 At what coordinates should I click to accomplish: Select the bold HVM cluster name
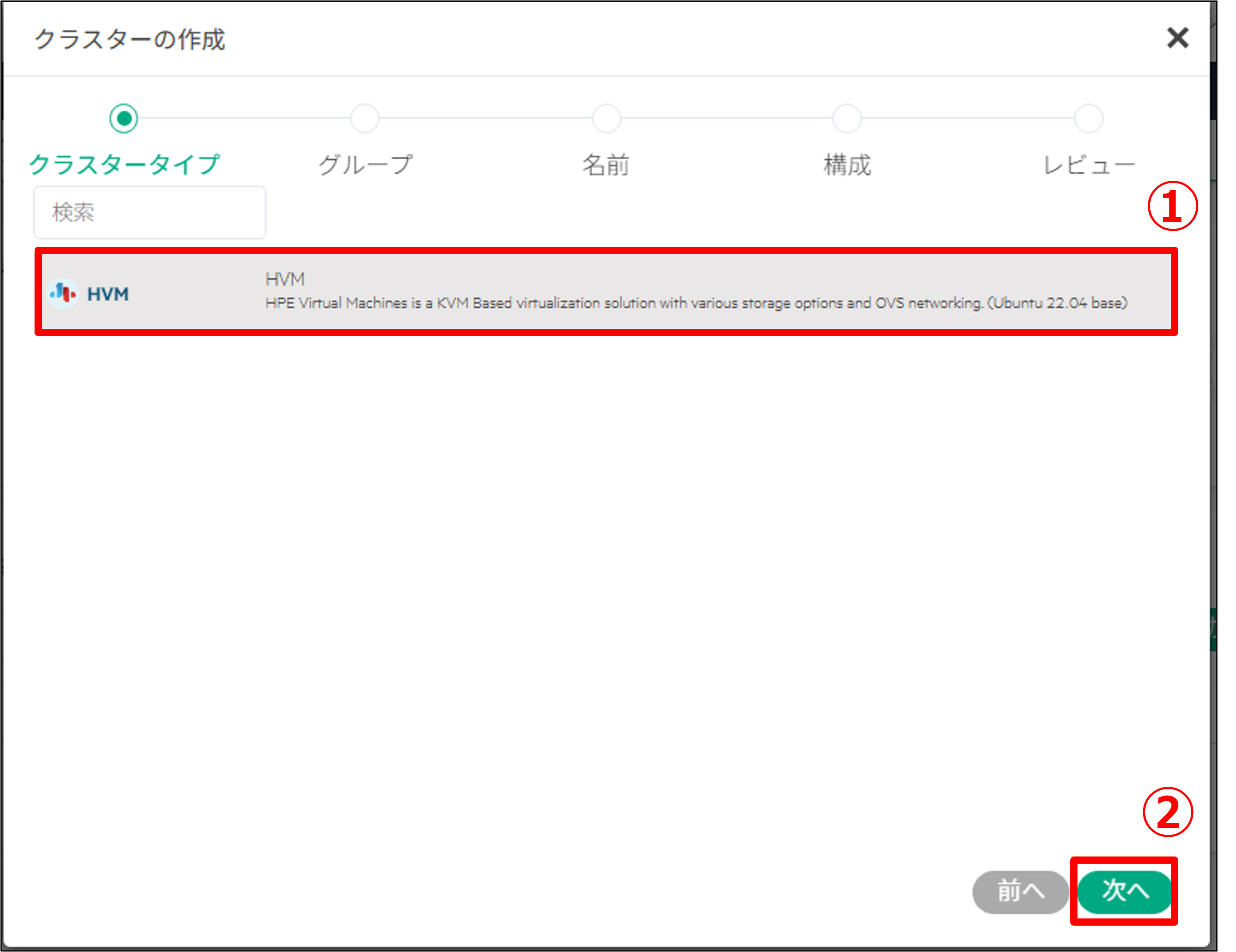pyautogui.click(x=107, y=294)
